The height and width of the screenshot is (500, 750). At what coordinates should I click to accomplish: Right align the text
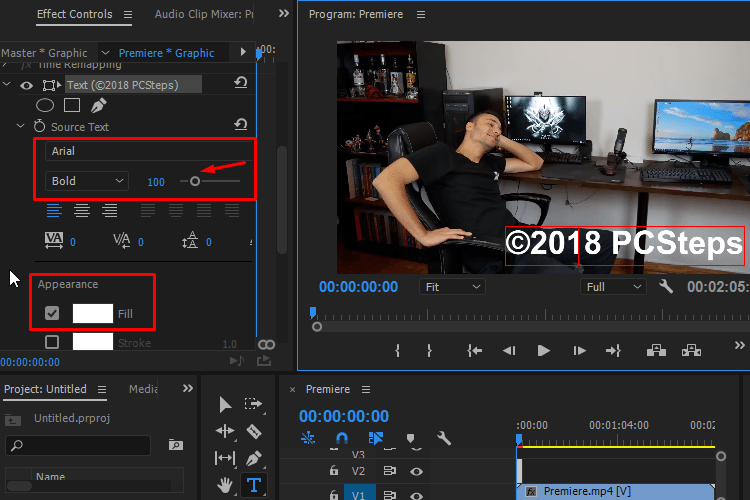tap(110, 211)
